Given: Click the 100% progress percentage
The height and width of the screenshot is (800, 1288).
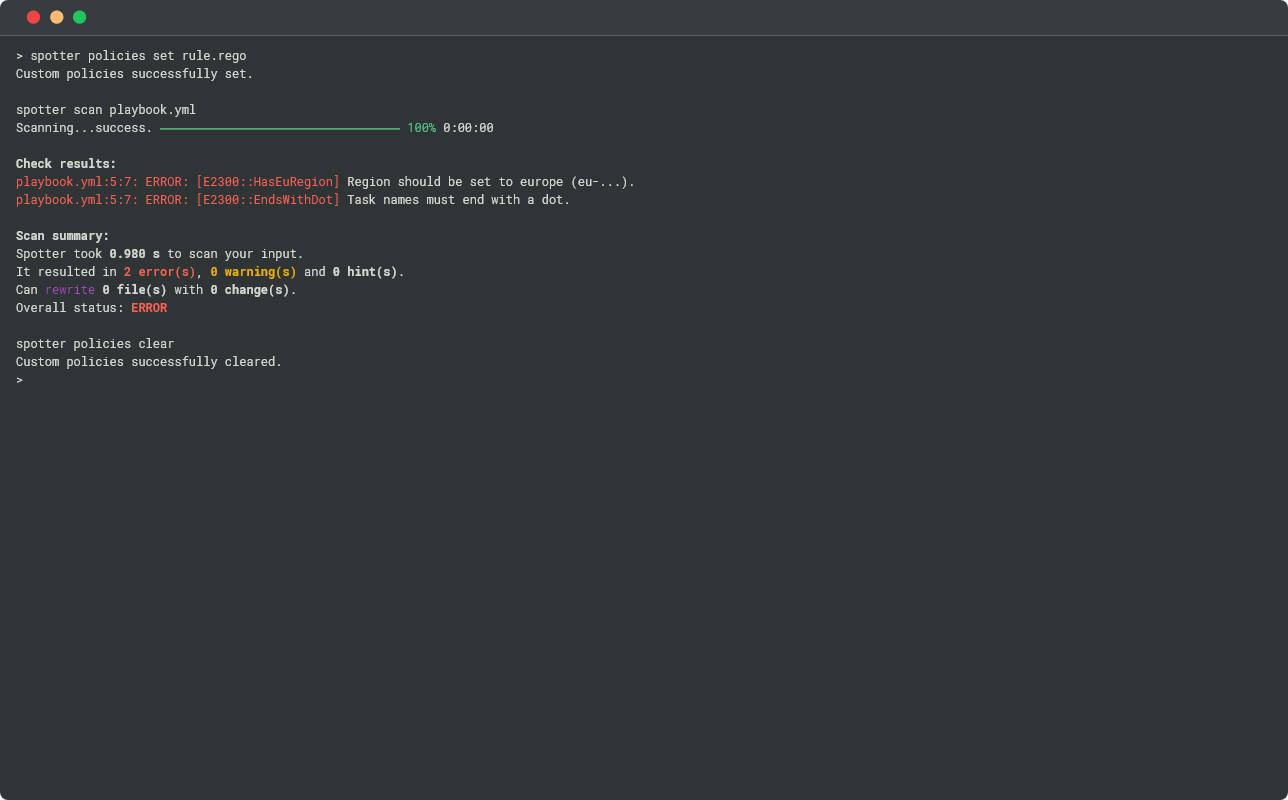Looking at the screenshot, I should (x=421, y=128).
